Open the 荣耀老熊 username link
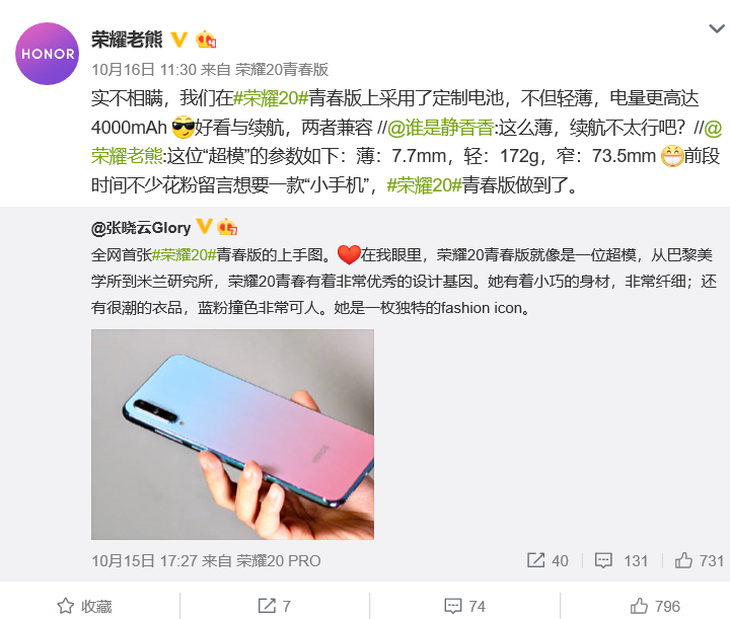 (127, 40)
